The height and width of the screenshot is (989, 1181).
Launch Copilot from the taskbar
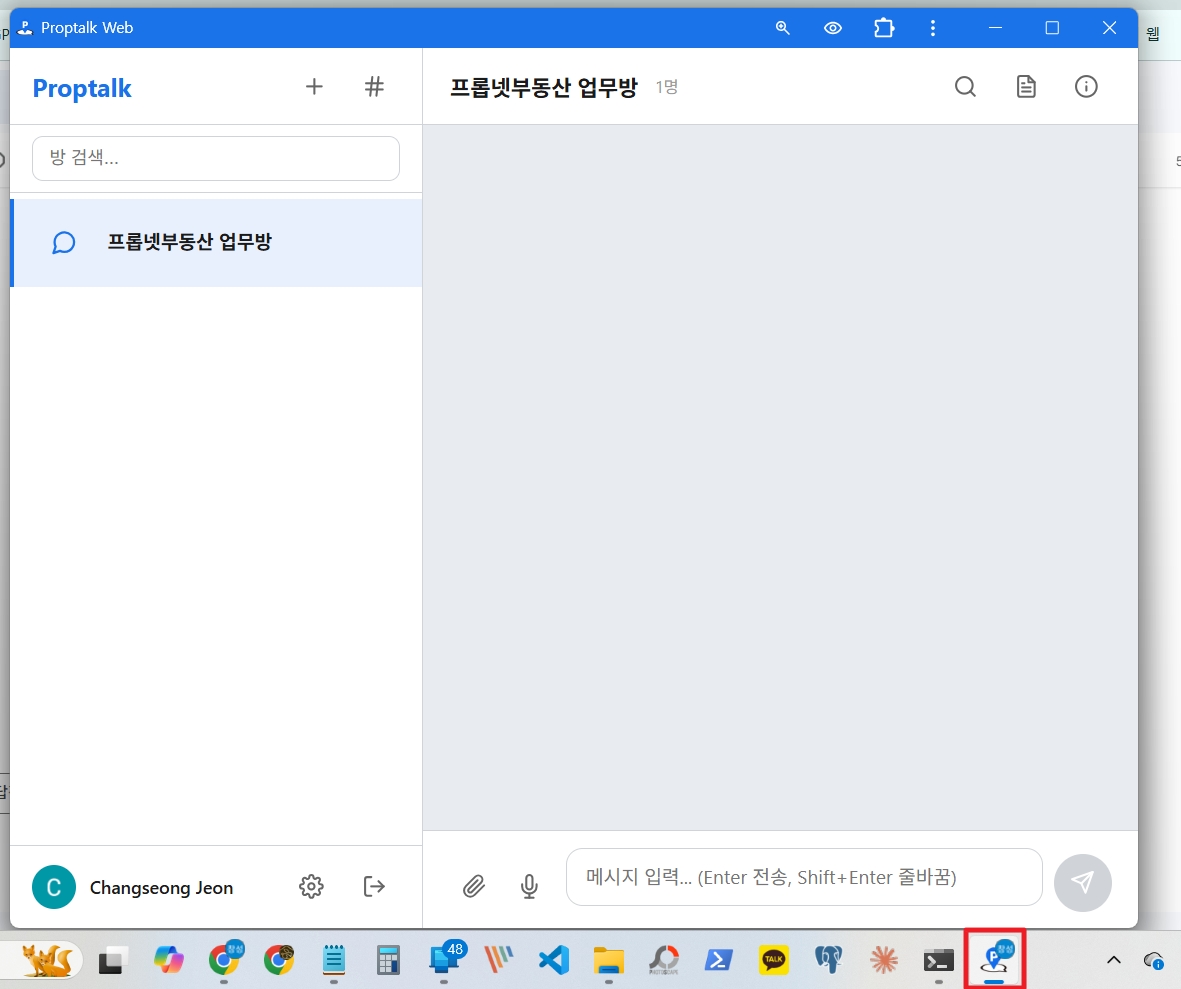pos(168,960)
